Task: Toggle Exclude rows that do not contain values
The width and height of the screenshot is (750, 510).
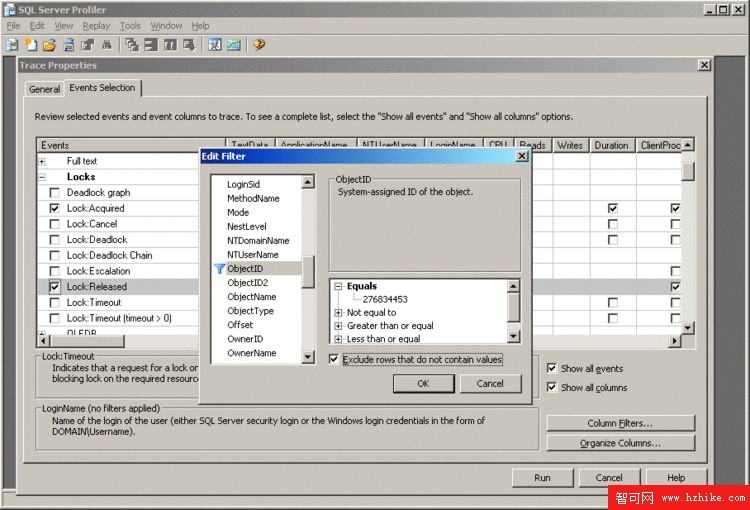Action: coord(334,359)
